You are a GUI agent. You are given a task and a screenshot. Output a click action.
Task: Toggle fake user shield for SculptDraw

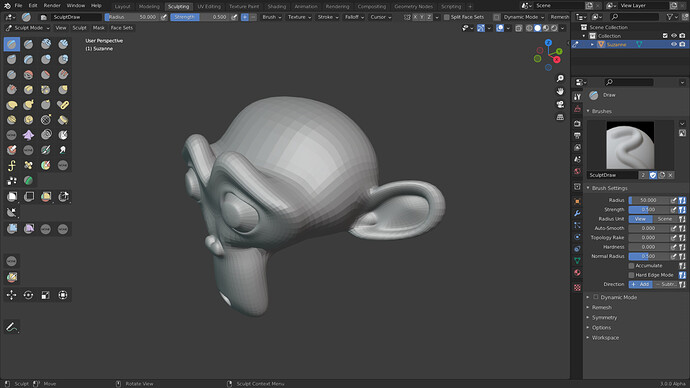coord(653,175)
